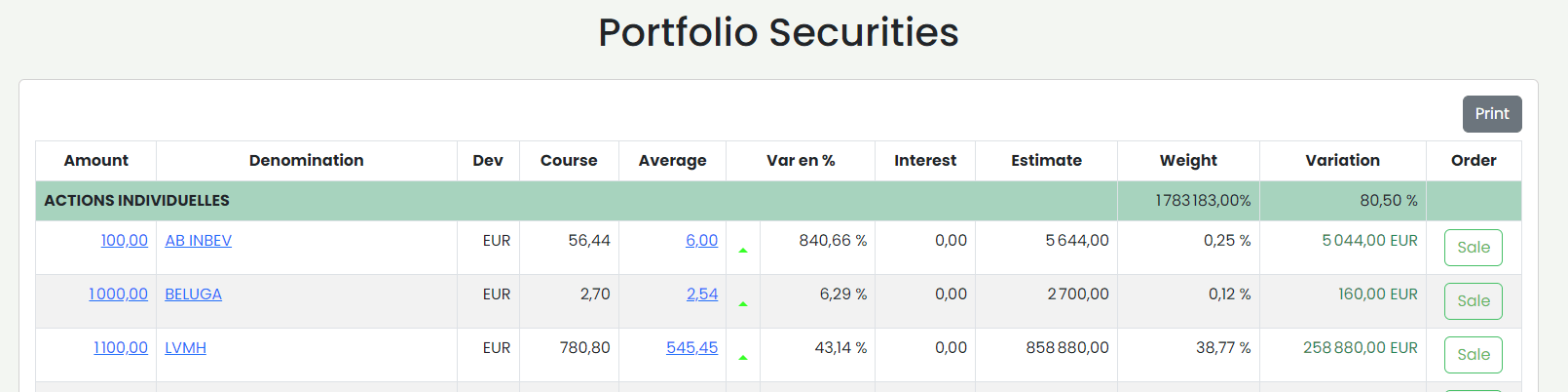Click AB INBEV amount 100,00
The height and width of the screenshot is (392, 1568).
124,241
